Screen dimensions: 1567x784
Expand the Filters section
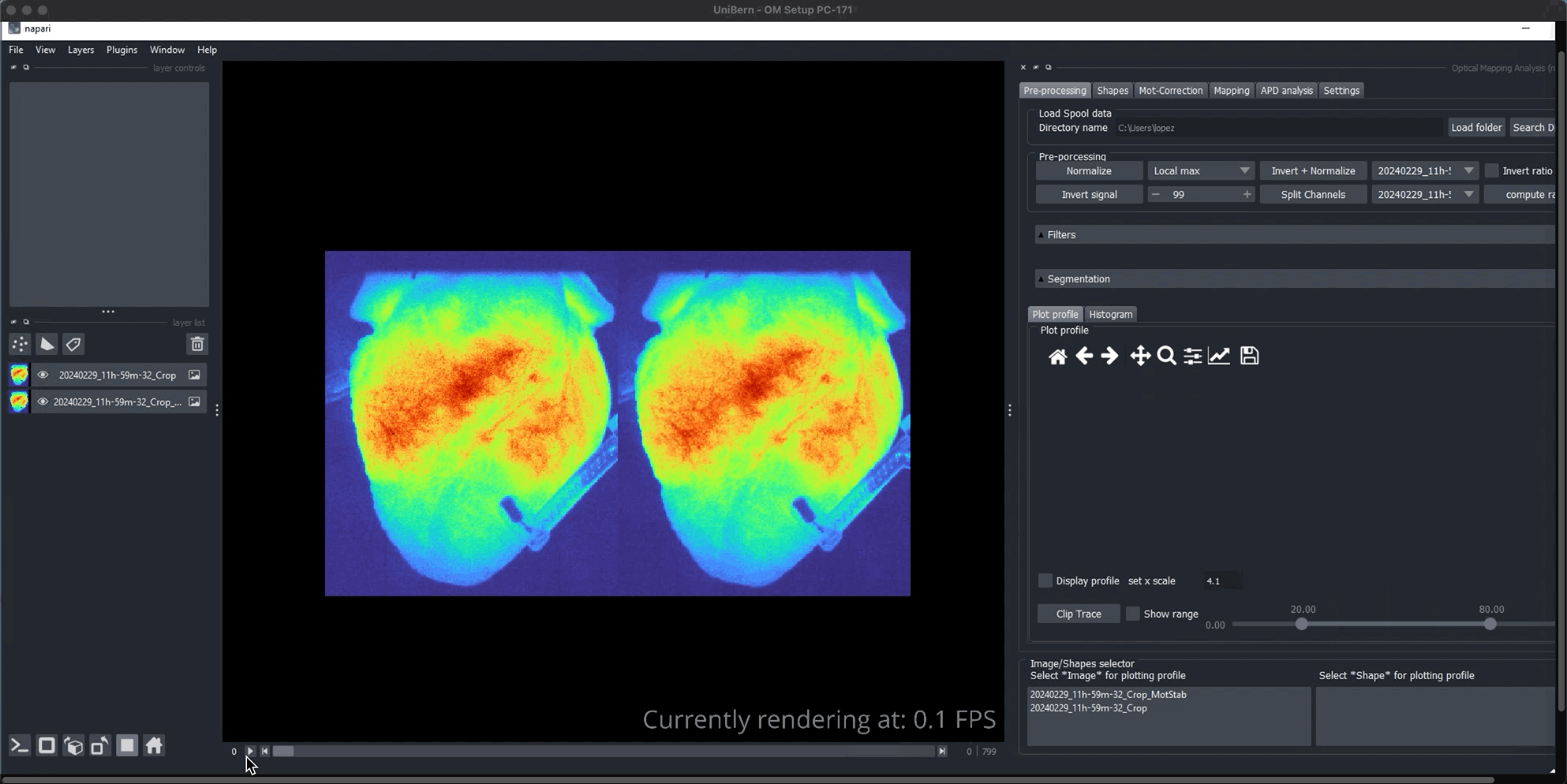pos(1294,235)
